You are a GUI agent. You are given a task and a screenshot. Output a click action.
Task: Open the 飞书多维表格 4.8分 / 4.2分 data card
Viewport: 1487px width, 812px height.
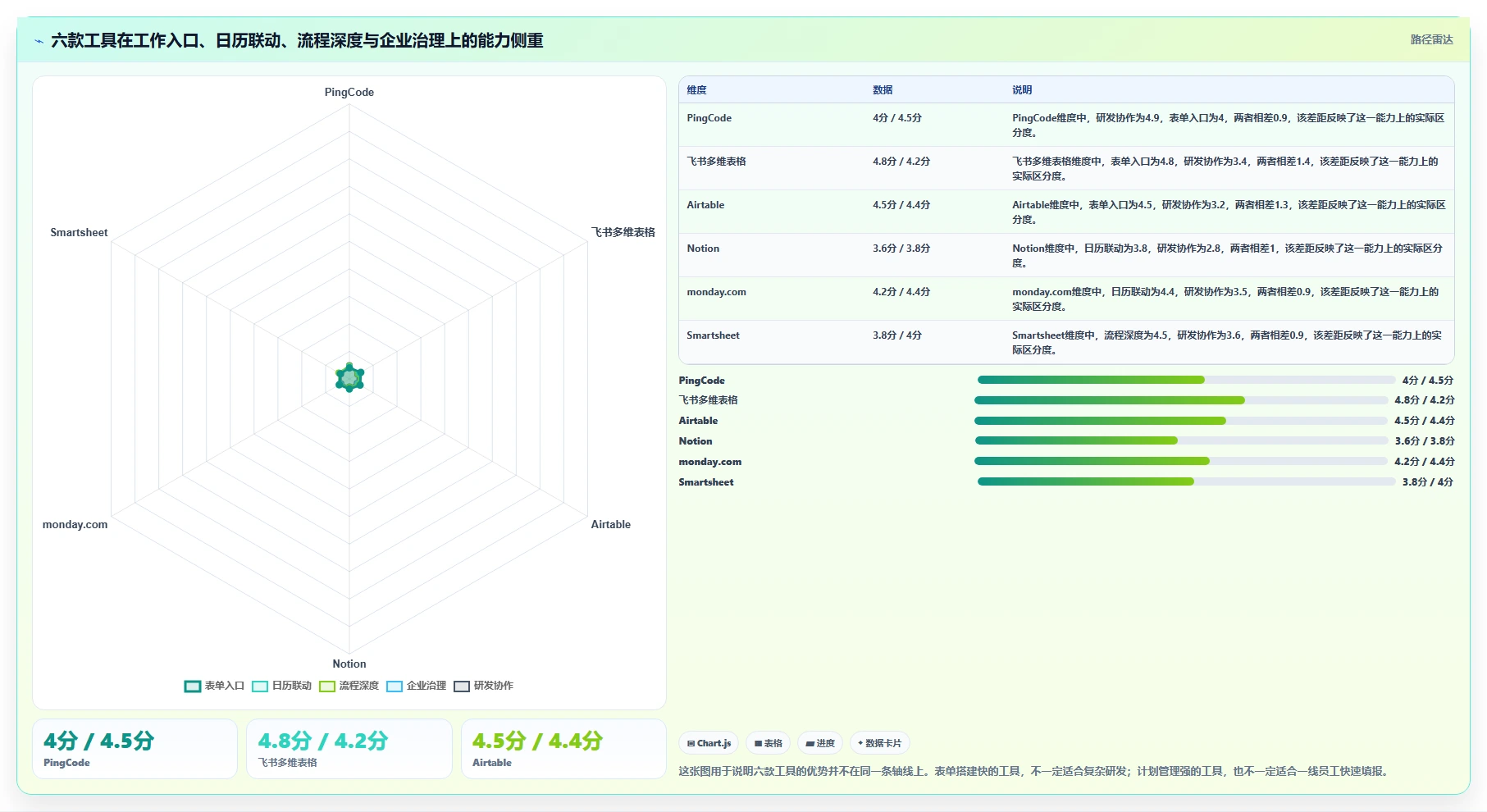click(x=349, y=749)
